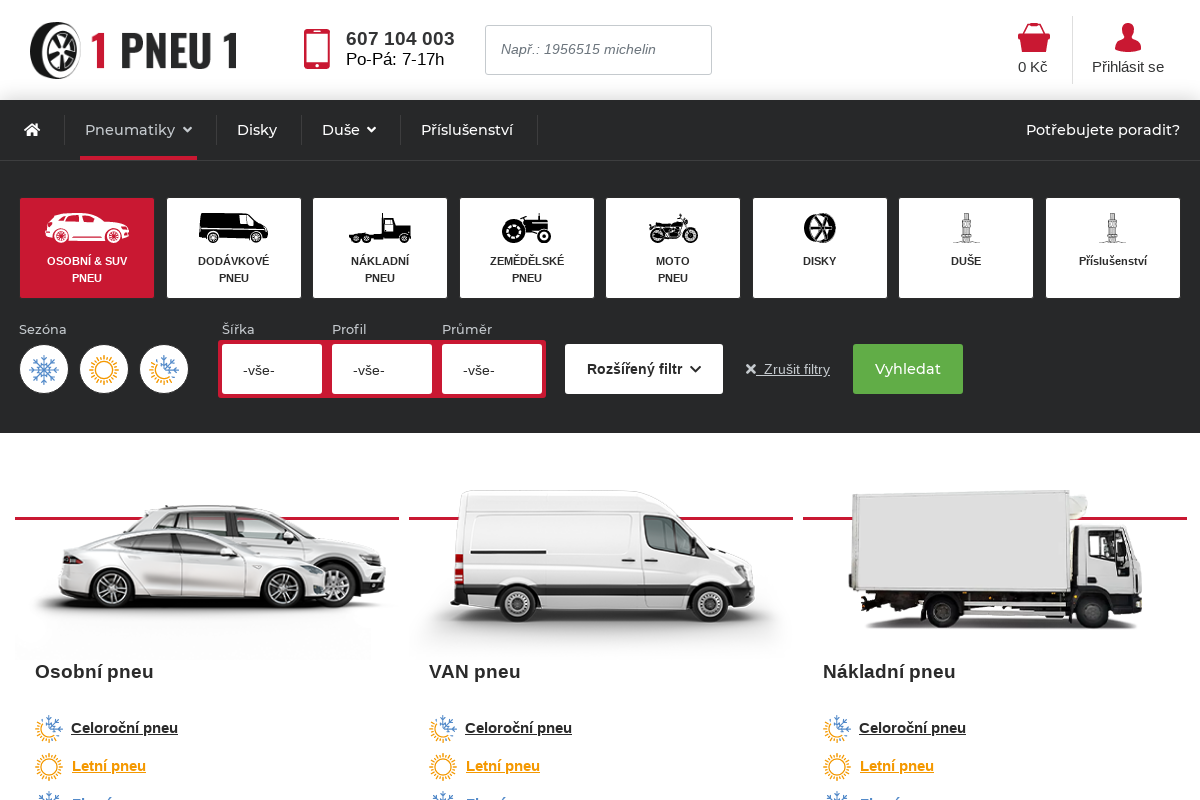Click sun icon under Osobní pneu

click(49, 767)
